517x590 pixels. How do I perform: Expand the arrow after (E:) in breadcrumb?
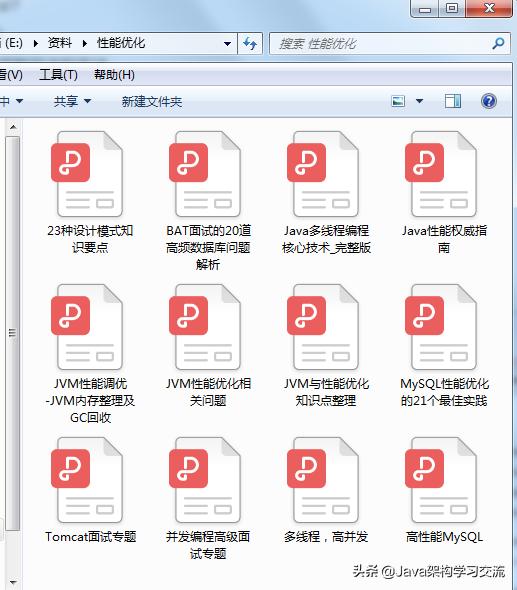pyautogui.click(x=36, y=44)
